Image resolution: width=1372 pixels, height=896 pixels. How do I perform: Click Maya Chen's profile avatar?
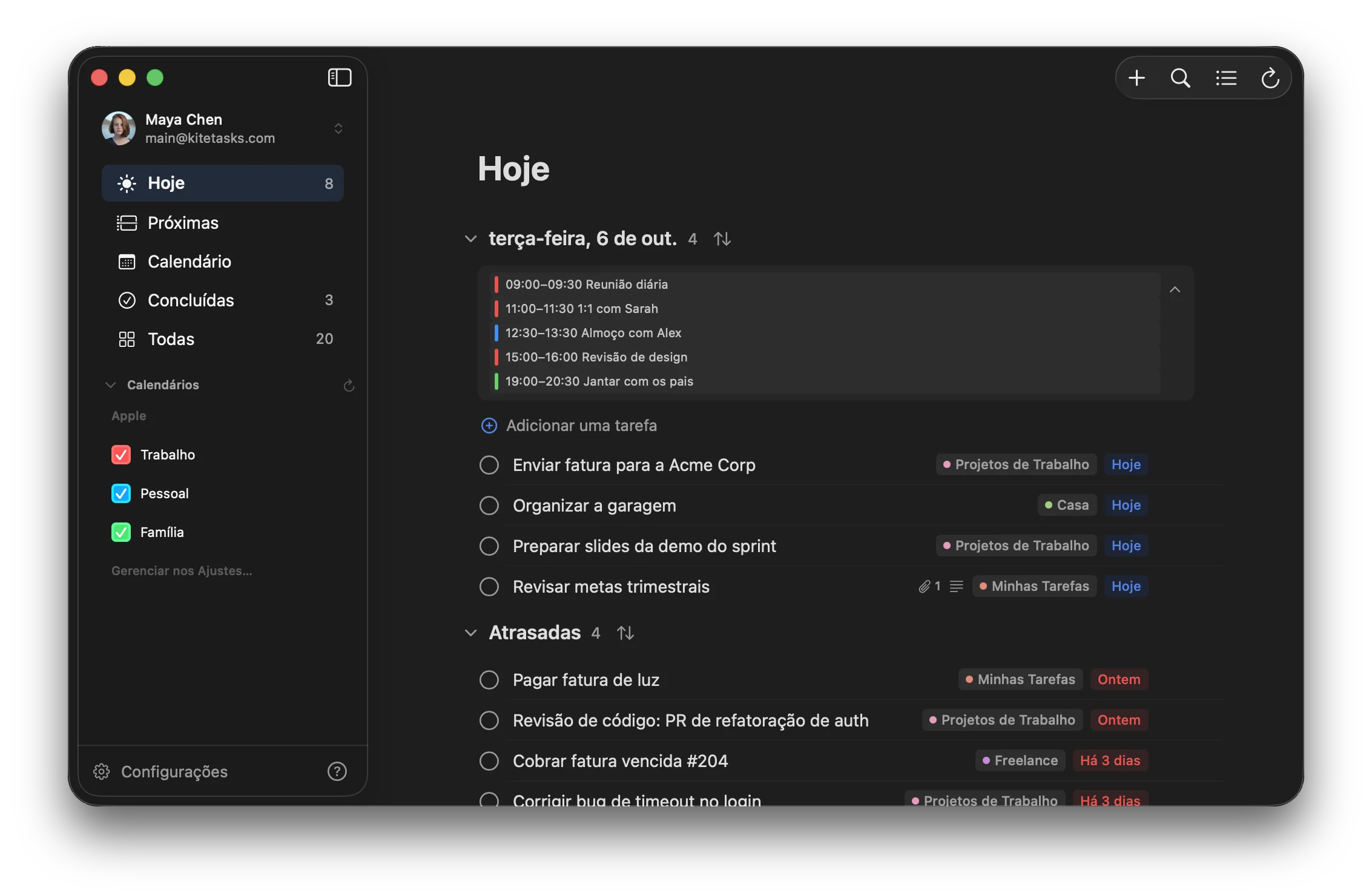click(x=119, y=128)
